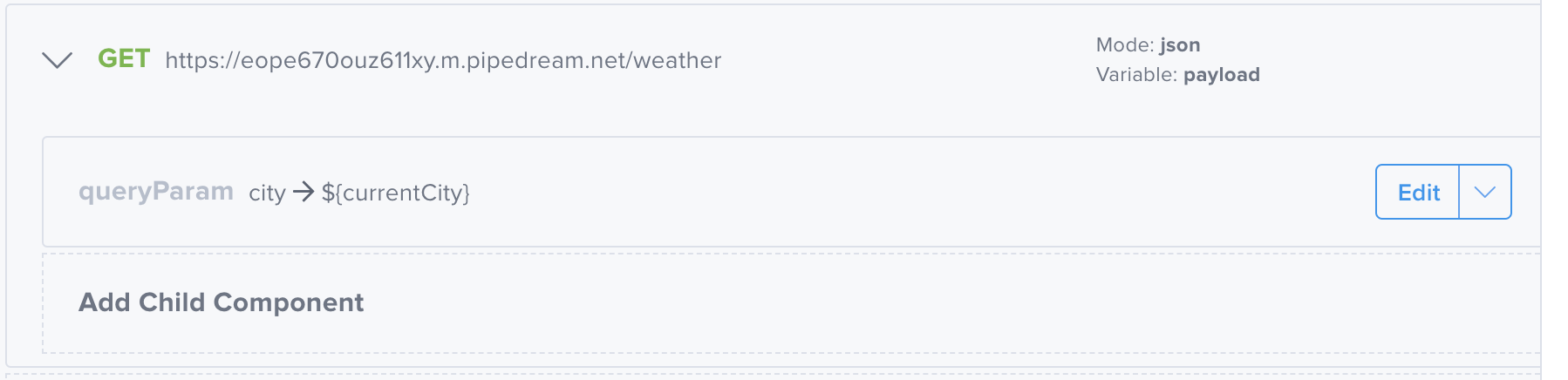This screenshot has width=1568, height=380.
Task: Click the 'weather' path segment in the URL
Action: 678,60
